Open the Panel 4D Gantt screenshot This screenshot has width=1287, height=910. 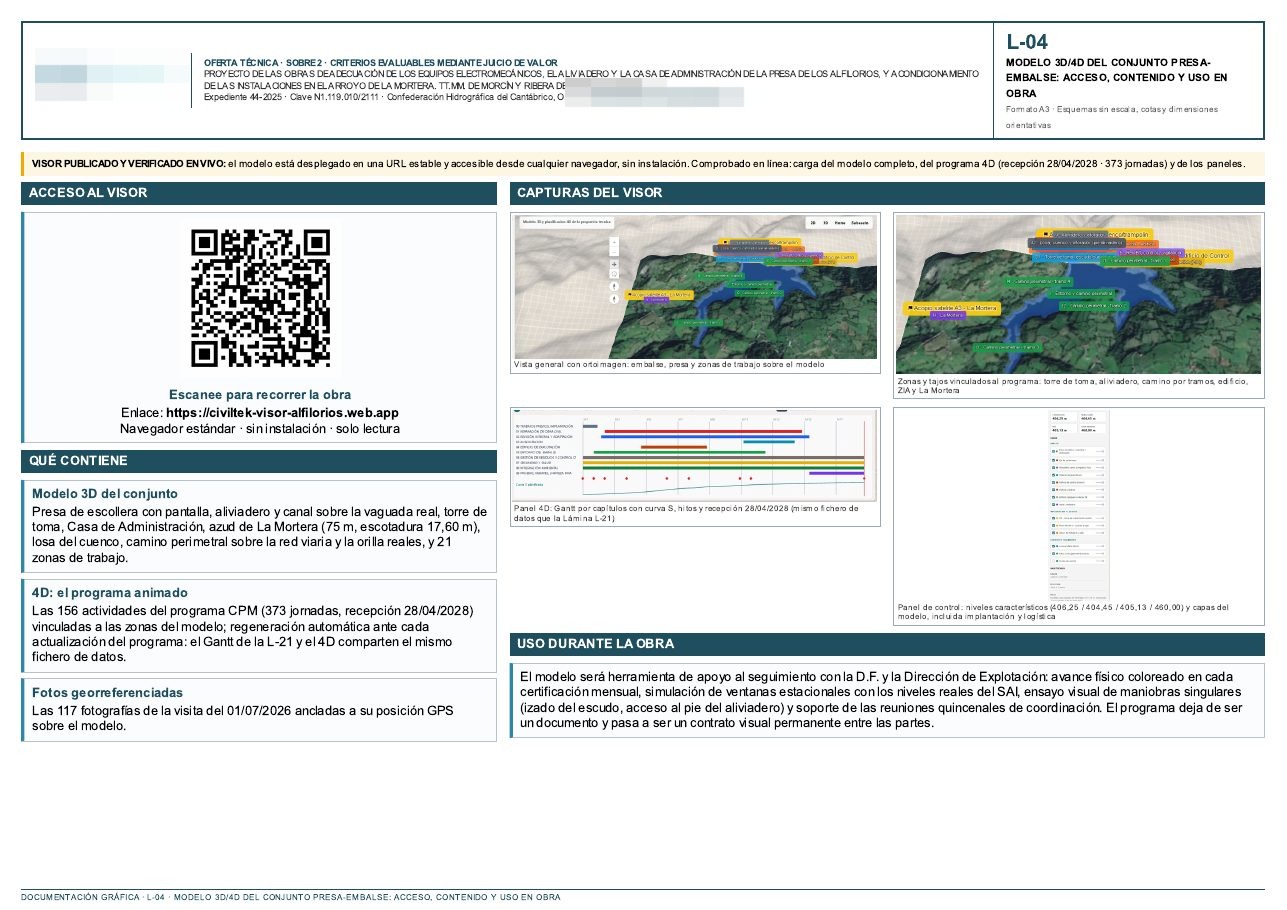coord(696,455)
